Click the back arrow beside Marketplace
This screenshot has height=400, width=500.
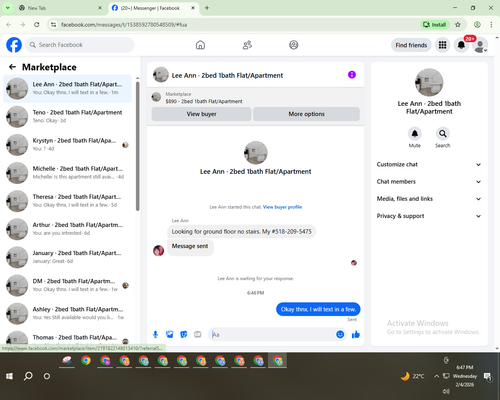12,67
